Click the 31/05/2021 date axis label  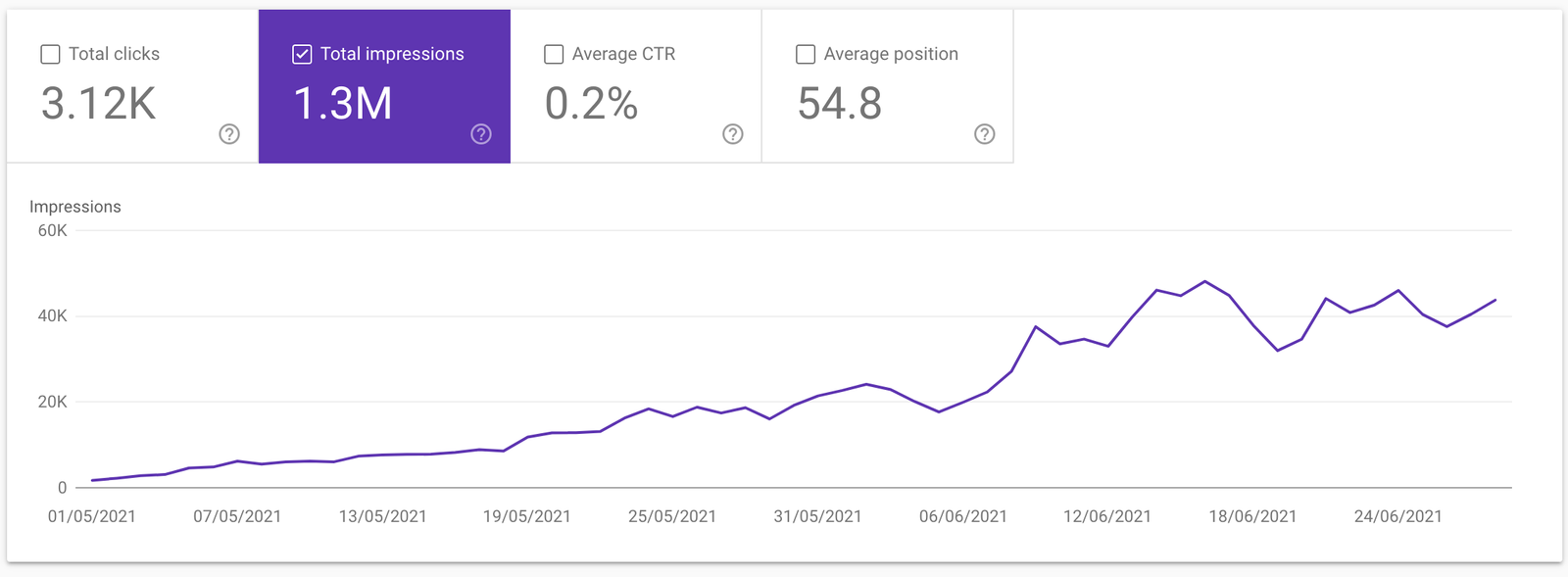817,516
